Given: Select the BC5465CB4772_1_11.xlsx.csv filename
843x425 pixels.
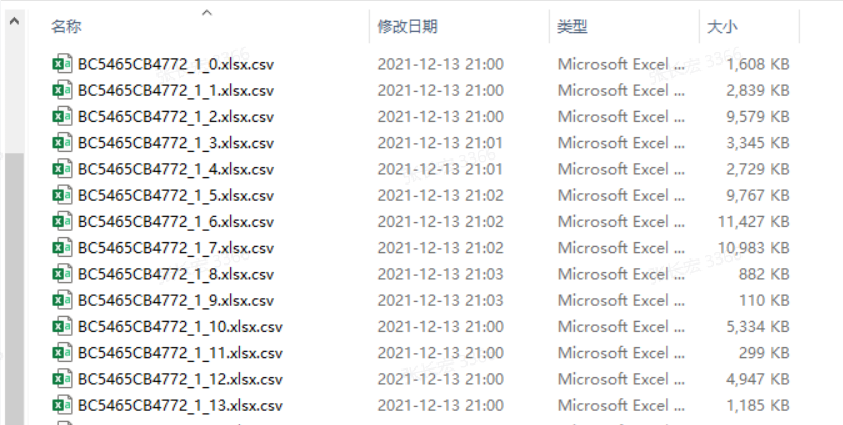Looking at the screenshot, I should pyautogui.click(x=180, y=354).
